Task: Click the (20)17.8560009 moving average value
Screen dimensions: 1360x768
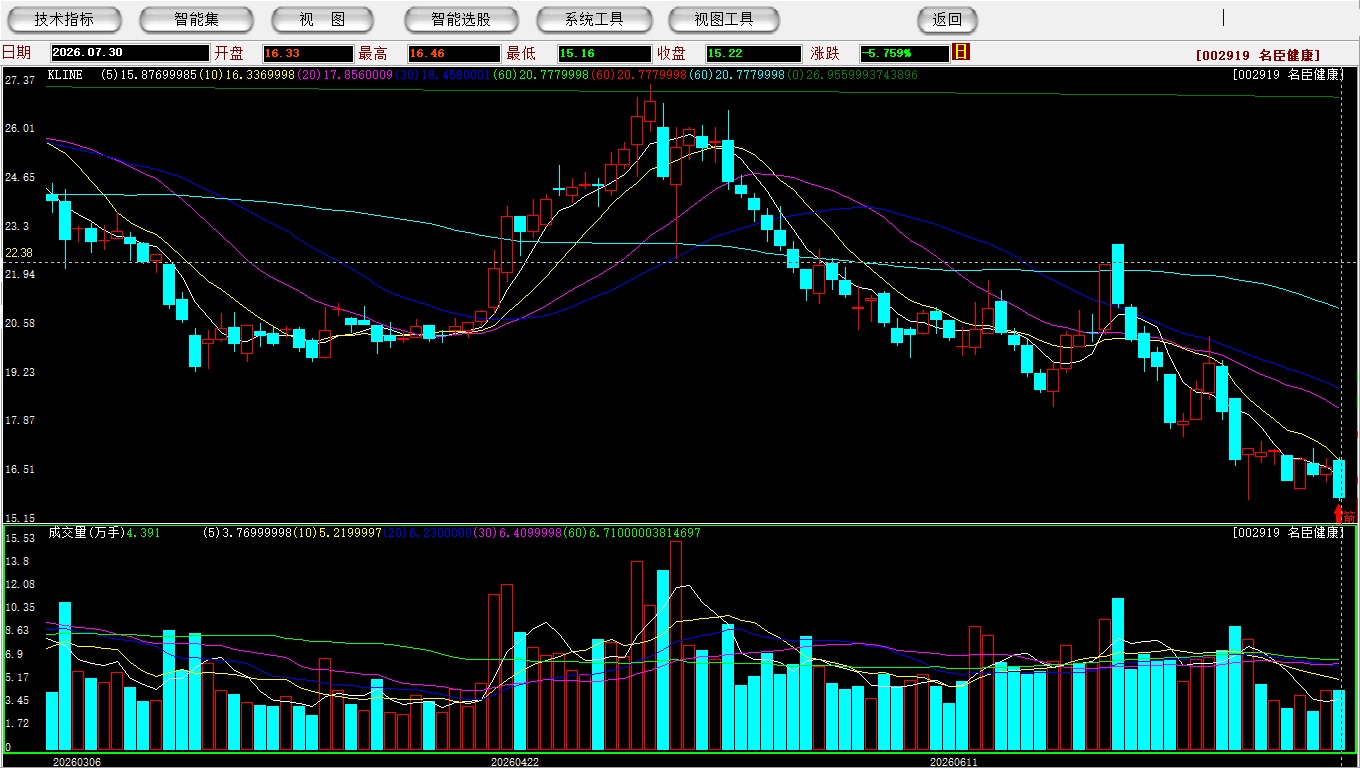Action: (x=344, y=75)
